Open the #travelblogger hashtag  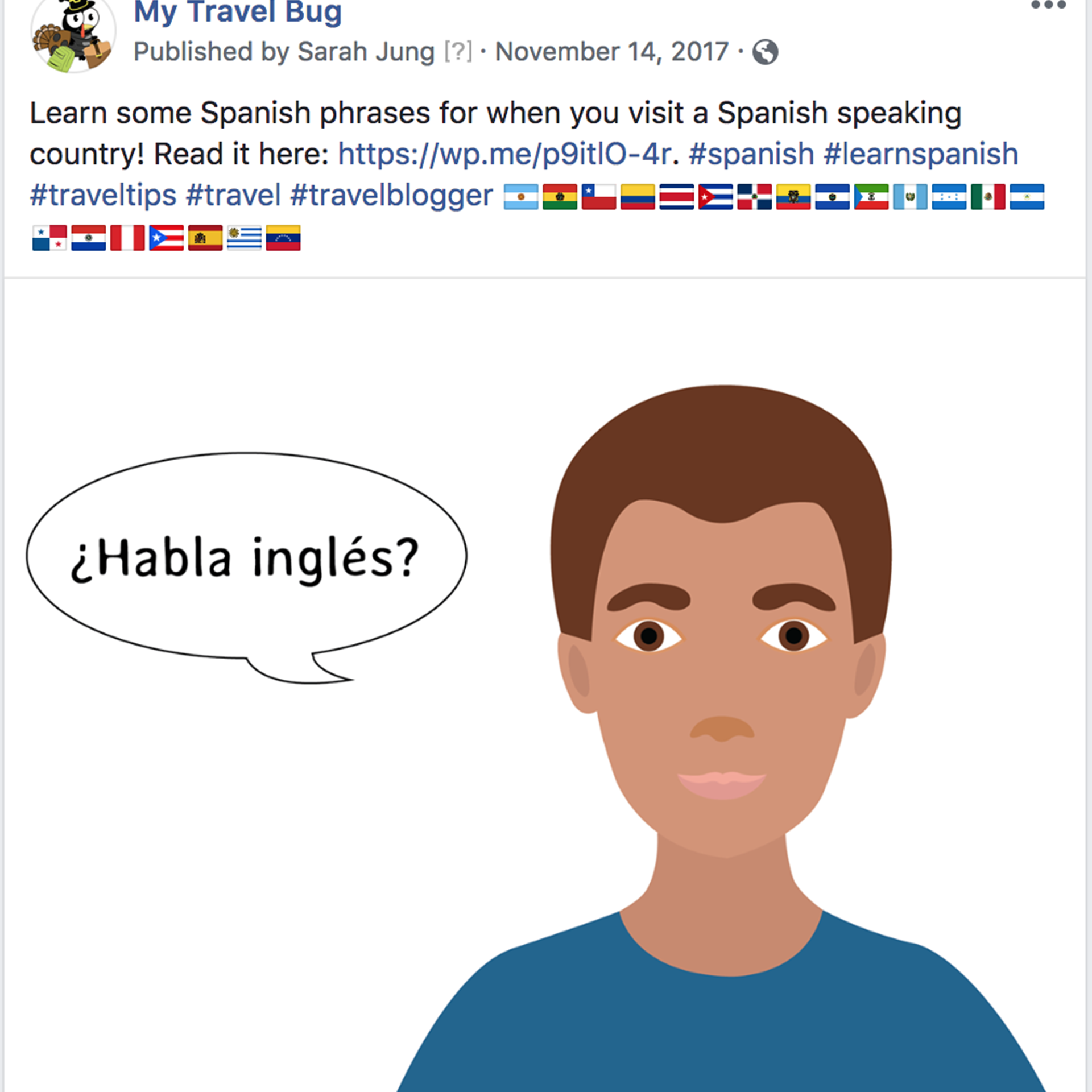391,196
